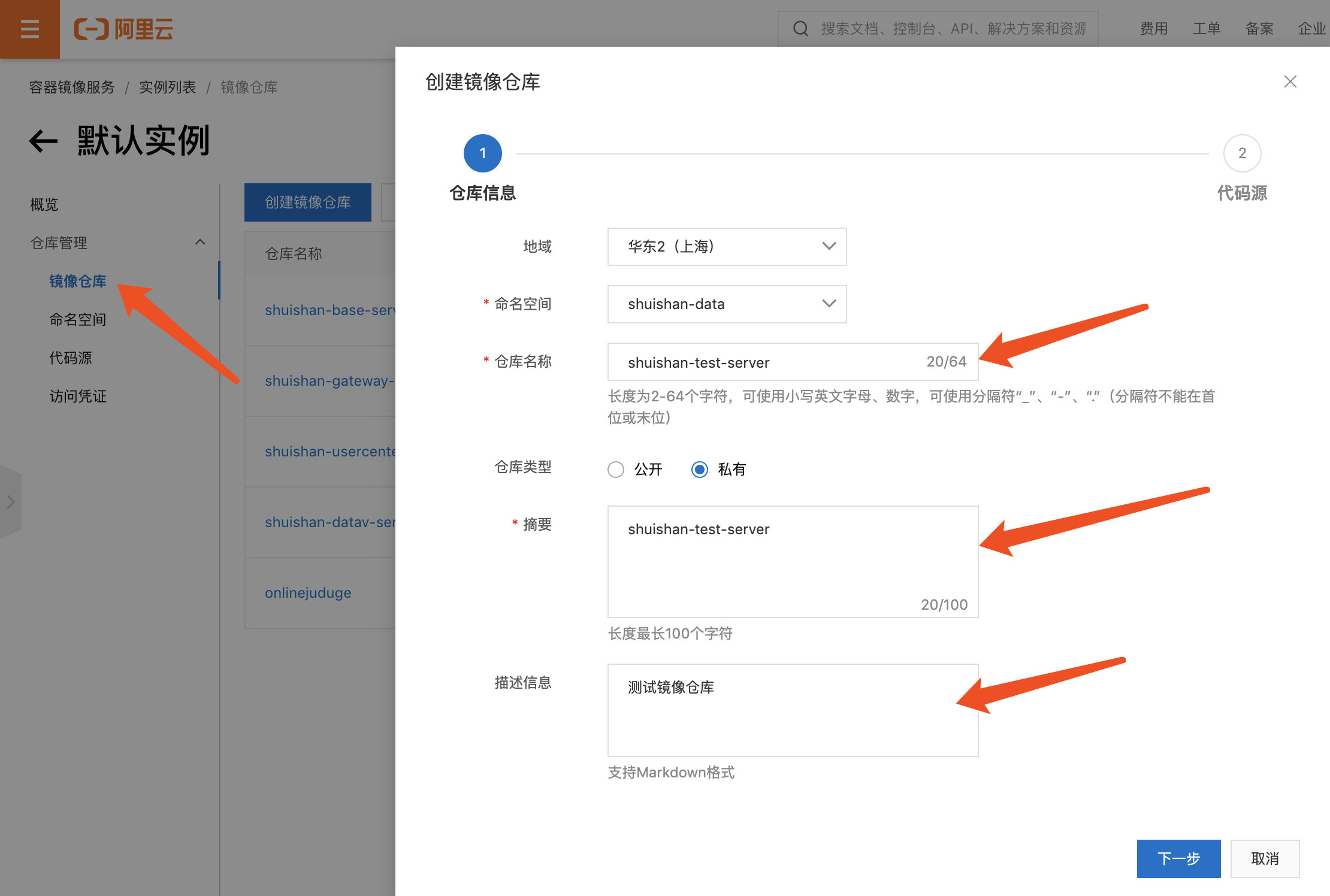
Task: Go to 实例列表 breadcrumb
Action: pyautogui.click(x=168, y=87)
